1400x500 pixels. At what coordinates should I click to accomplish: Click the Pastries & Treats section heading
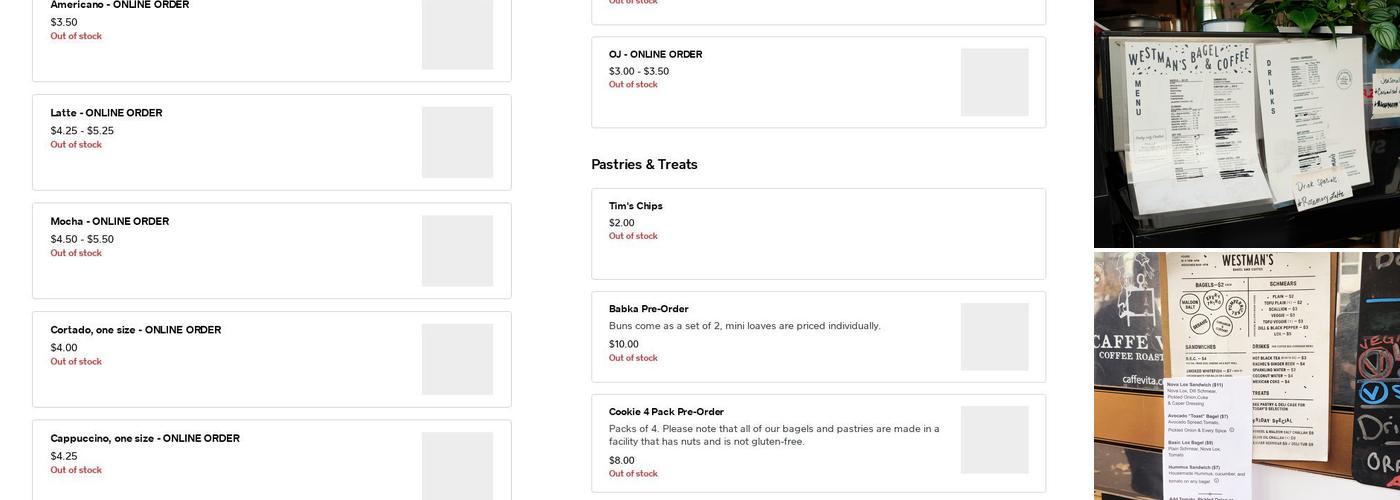[644, 164]
